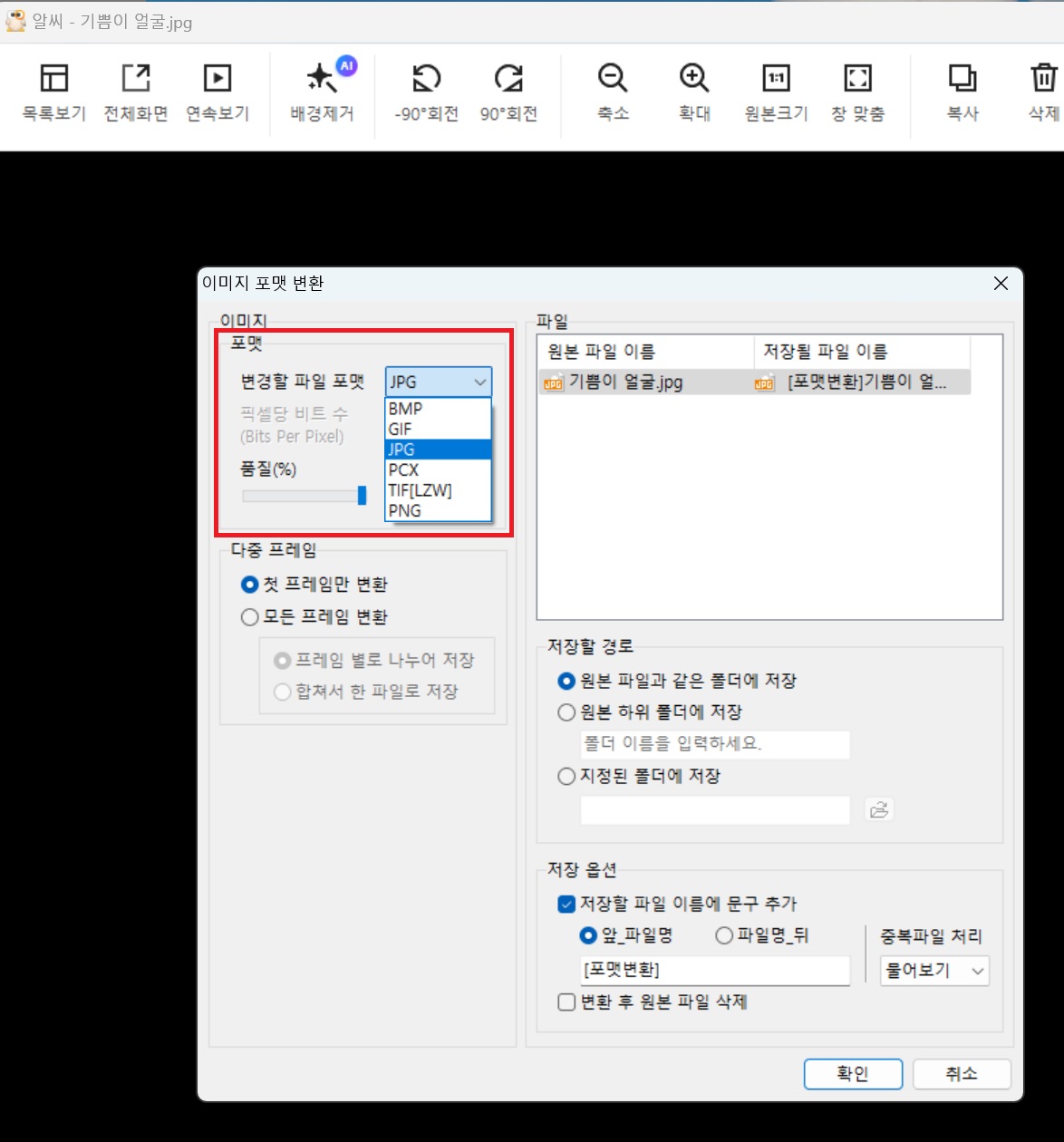The height and width of the screenshot is (1142, 1064).
Task: Activate the AI 배경제거 background removal tool
Action: pyautogui.click(x=323, y=91)
